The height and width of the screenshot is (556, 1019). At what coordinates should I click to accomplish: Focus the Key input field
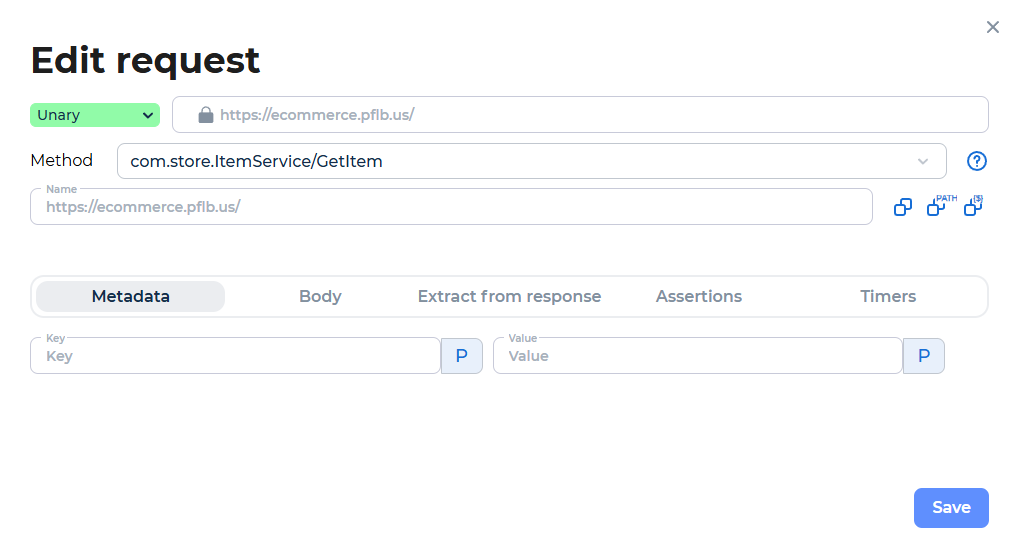click(235, 356)
